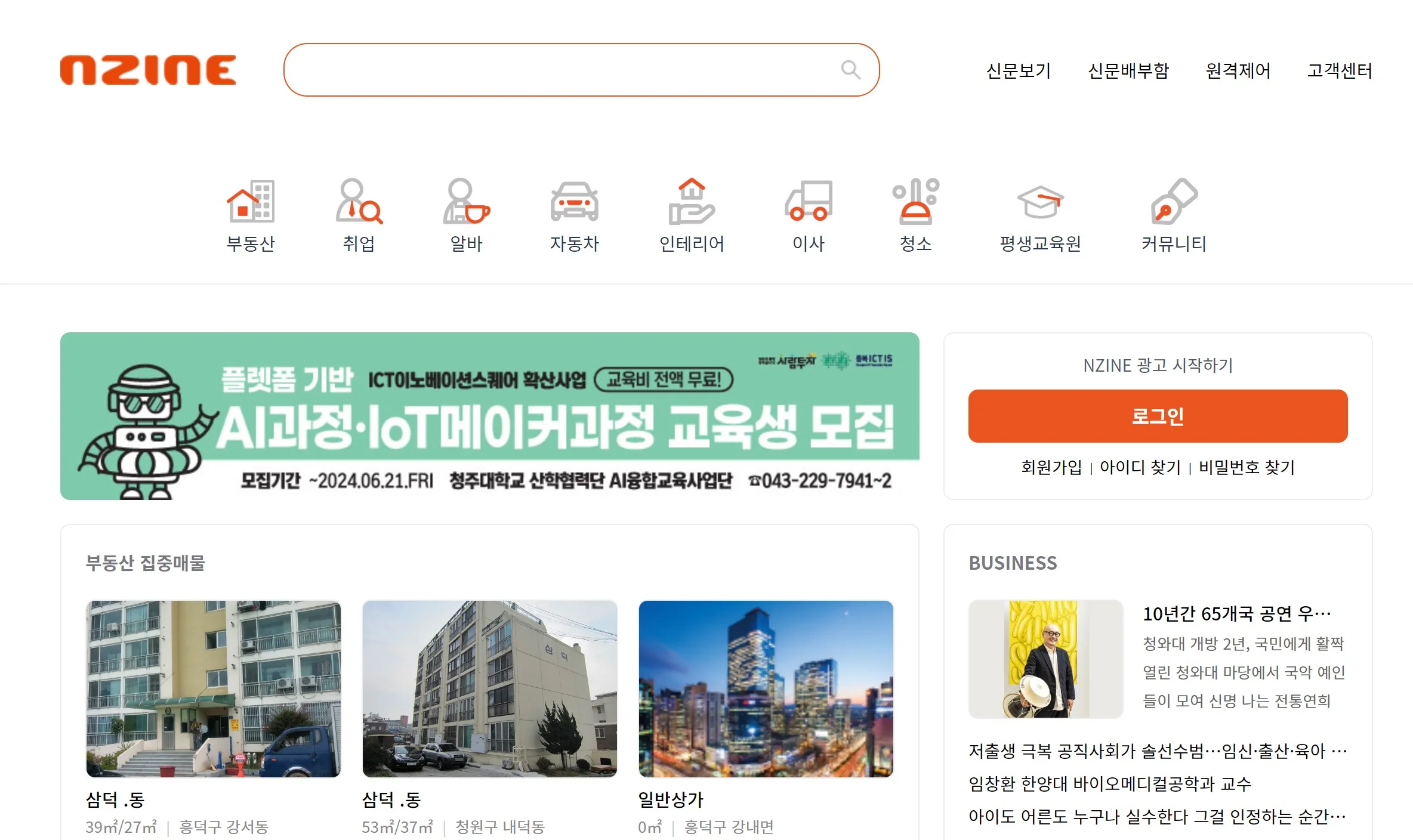Click the 비밀번호 찾기 link

(1247, 467)
